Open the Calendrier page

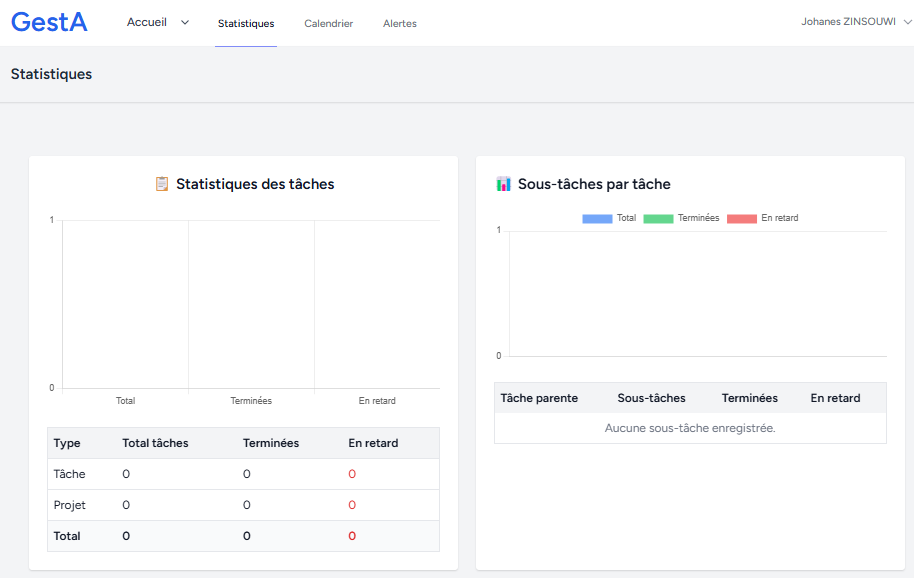[x=329, y=24]
